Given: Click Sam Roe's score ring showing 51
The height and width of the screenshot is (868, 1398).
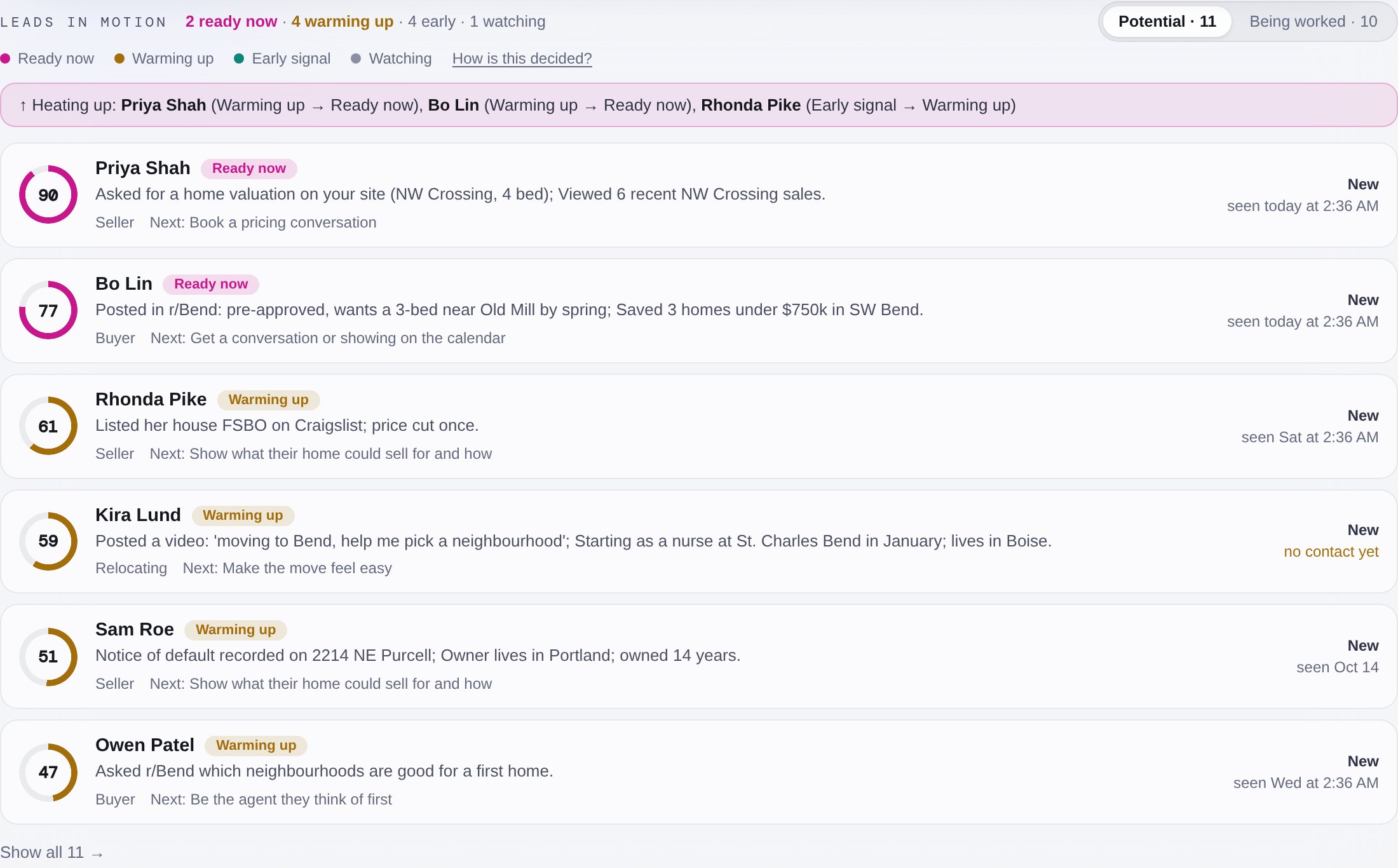Looking at the screenshot, I should (48, 656).
